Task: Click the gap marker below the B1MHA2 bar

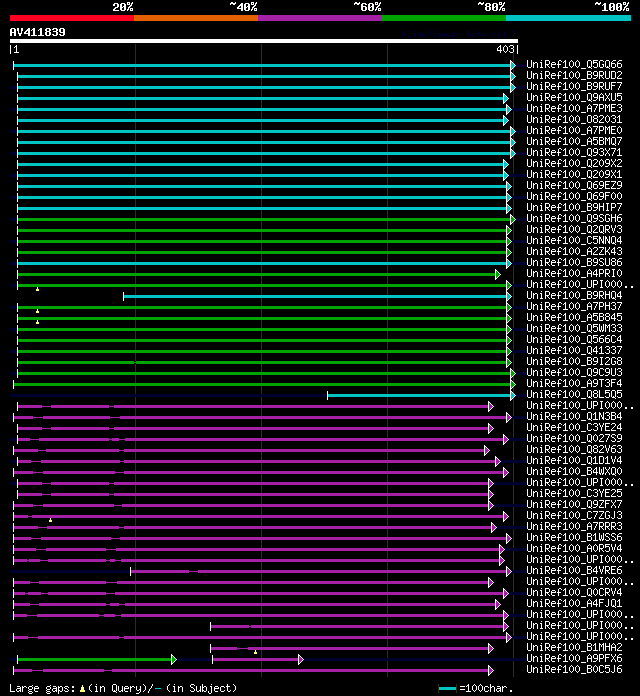Action: click(x=255, y=652)
